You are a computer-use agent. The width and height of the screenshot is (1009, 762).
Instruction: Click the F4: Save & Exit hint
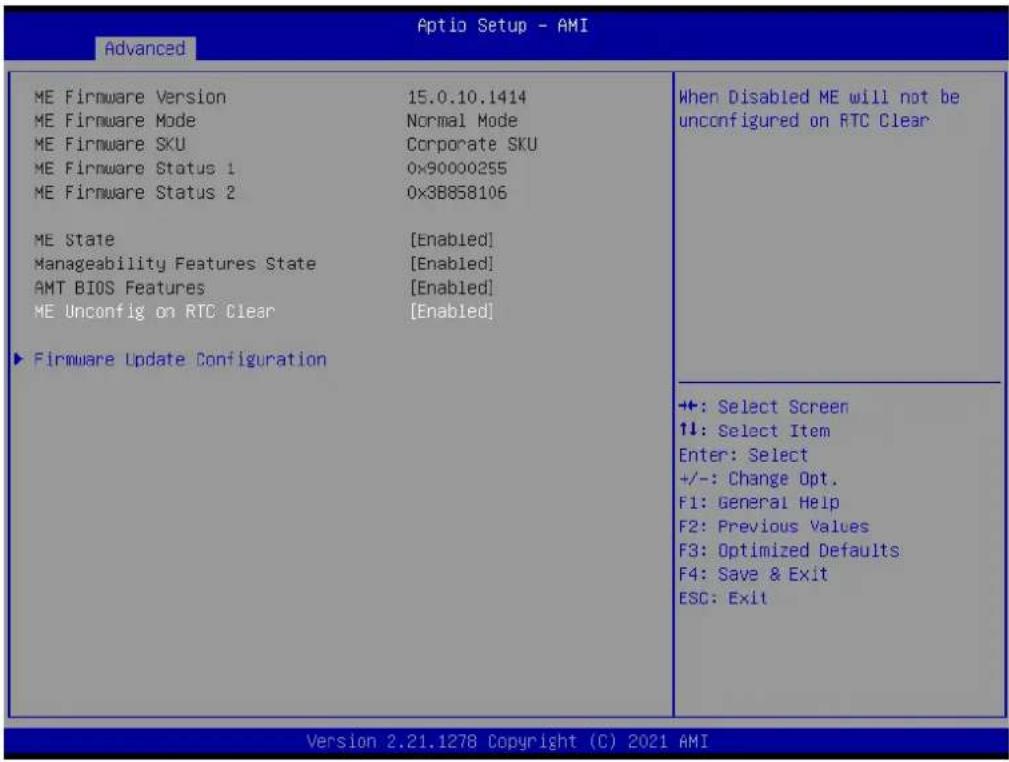[x=754, y=574]
